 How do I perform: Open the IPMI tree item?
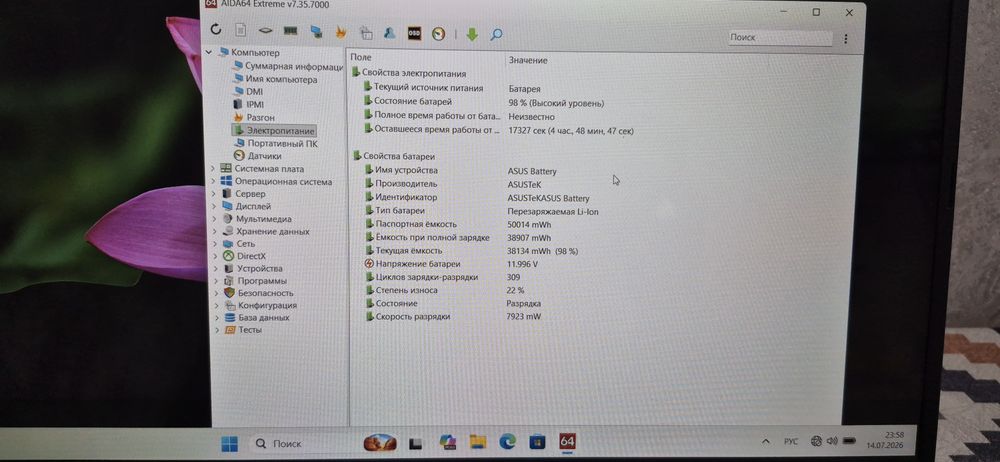click(249, 104)
